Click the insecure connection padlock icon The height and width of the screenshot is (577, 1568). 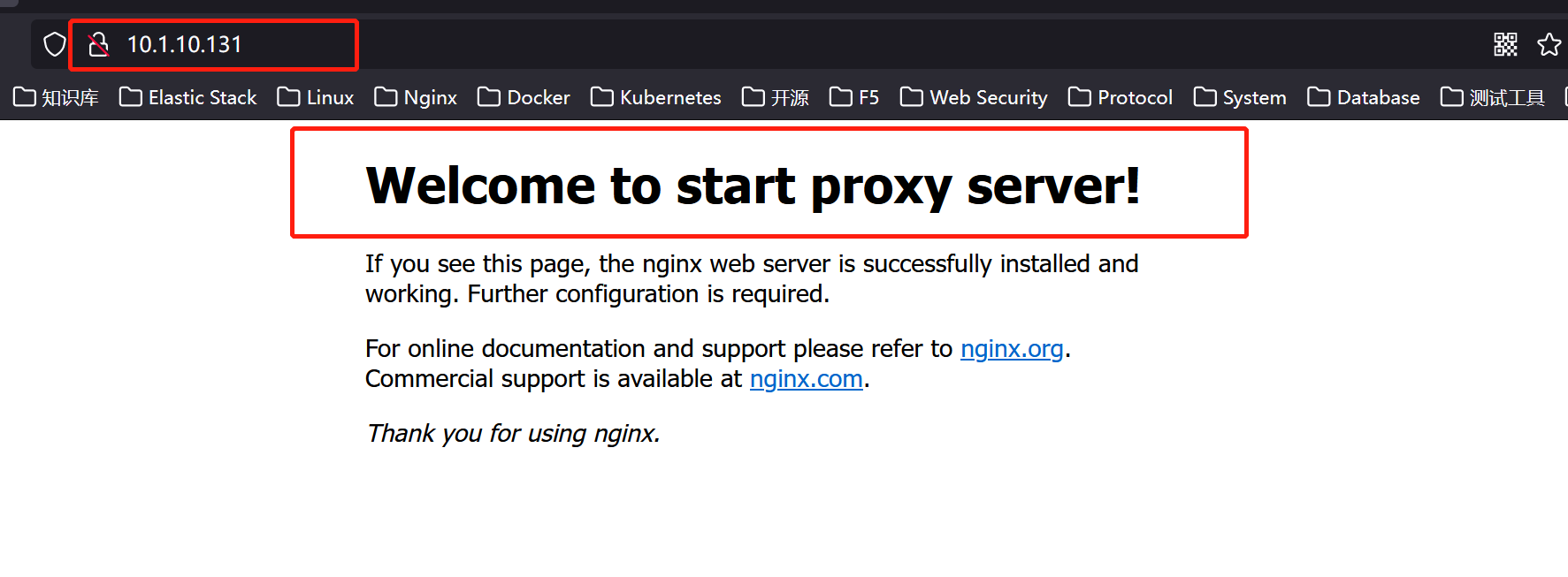point(98,44)
